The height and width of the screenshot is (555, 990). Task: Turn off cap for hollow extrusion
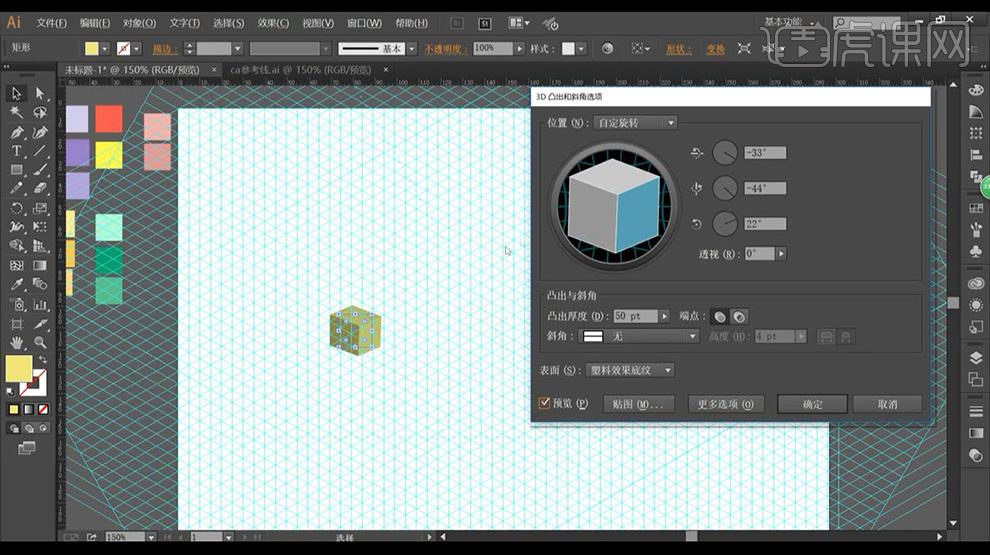739,316
